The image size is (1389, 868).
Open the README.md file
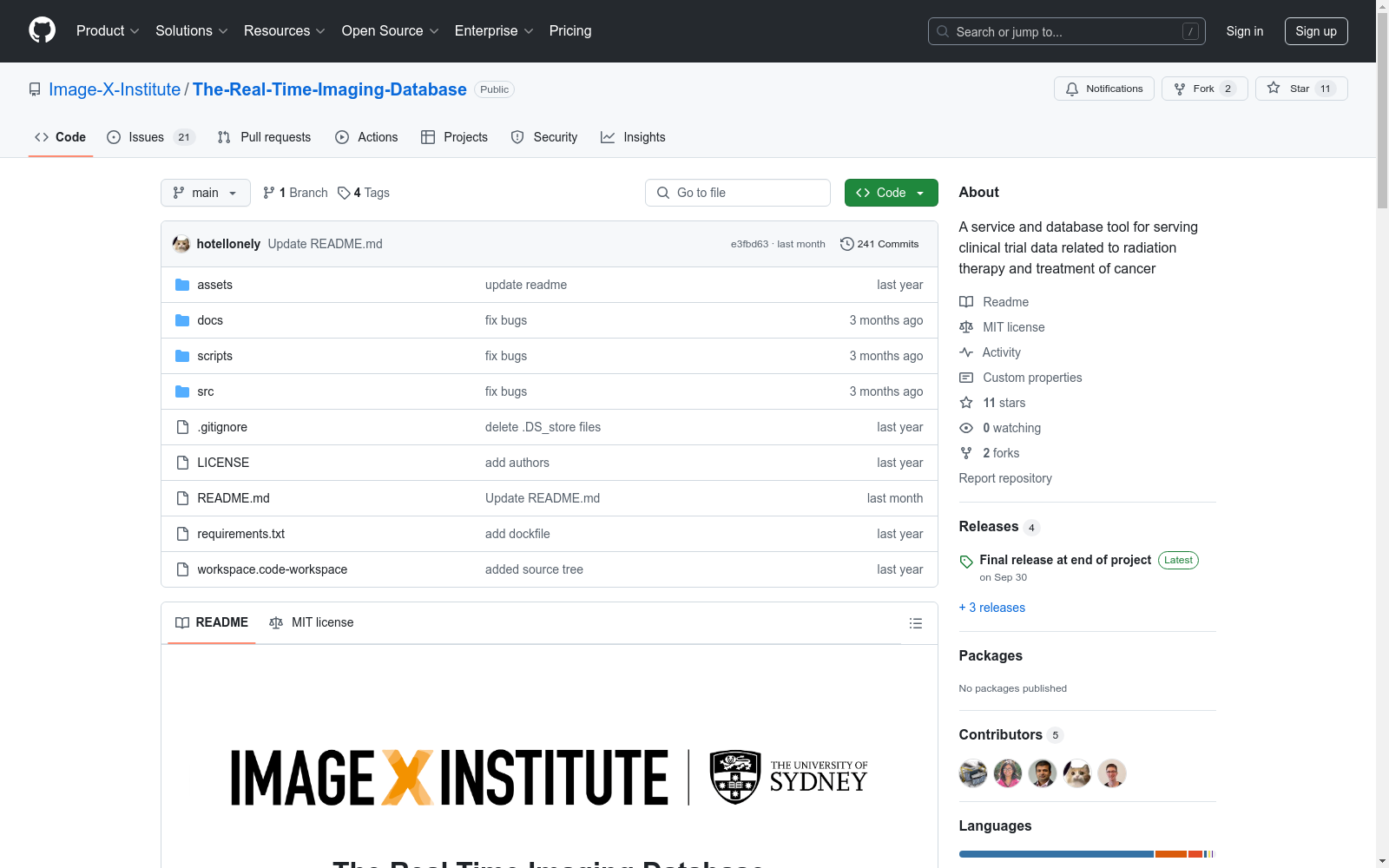[x=234, y=498]
